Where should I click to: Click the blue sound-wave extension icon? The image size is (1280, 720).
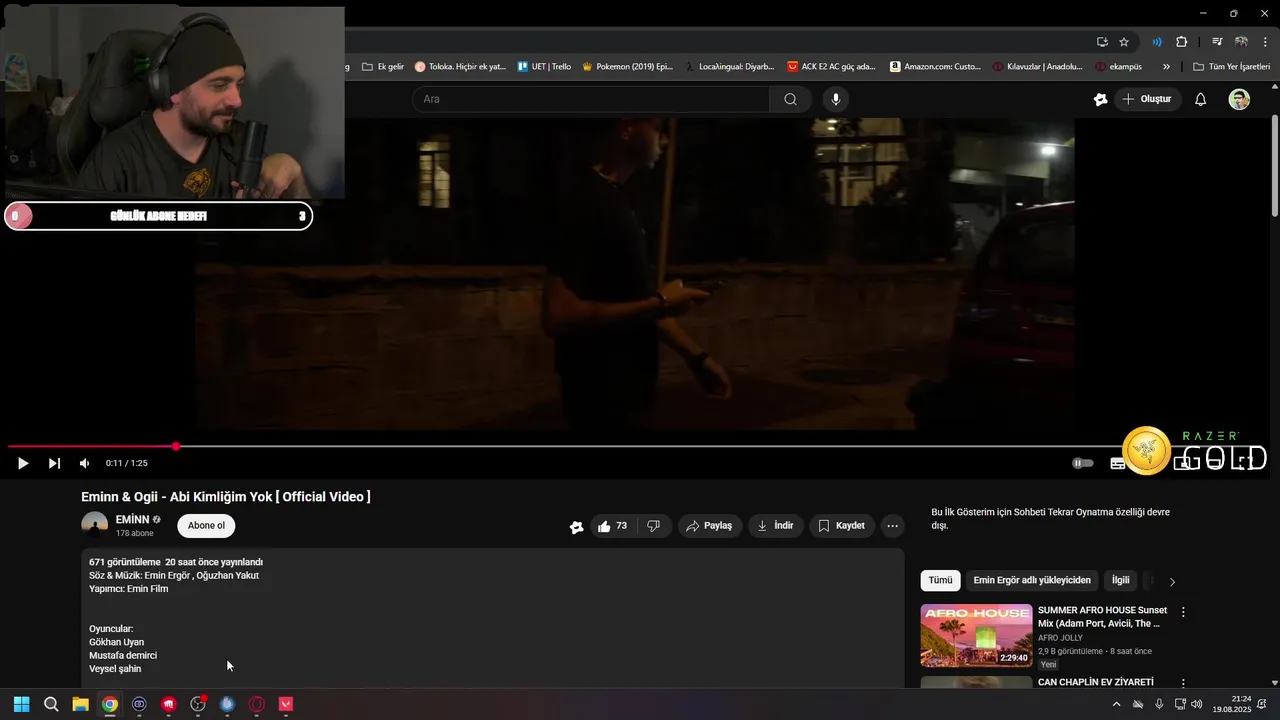point(1157,42)
